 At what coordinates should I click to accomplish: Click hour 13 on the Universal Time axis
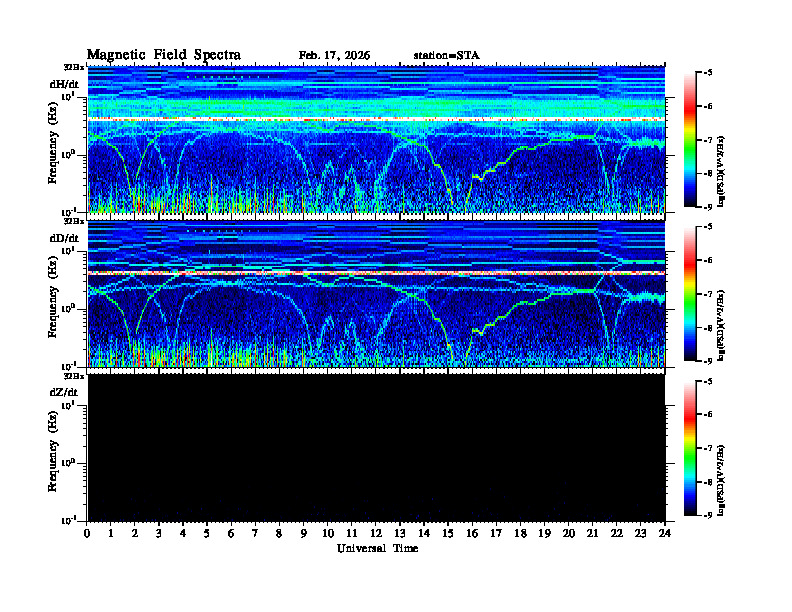pyautogui.click(x=400, y=533)
